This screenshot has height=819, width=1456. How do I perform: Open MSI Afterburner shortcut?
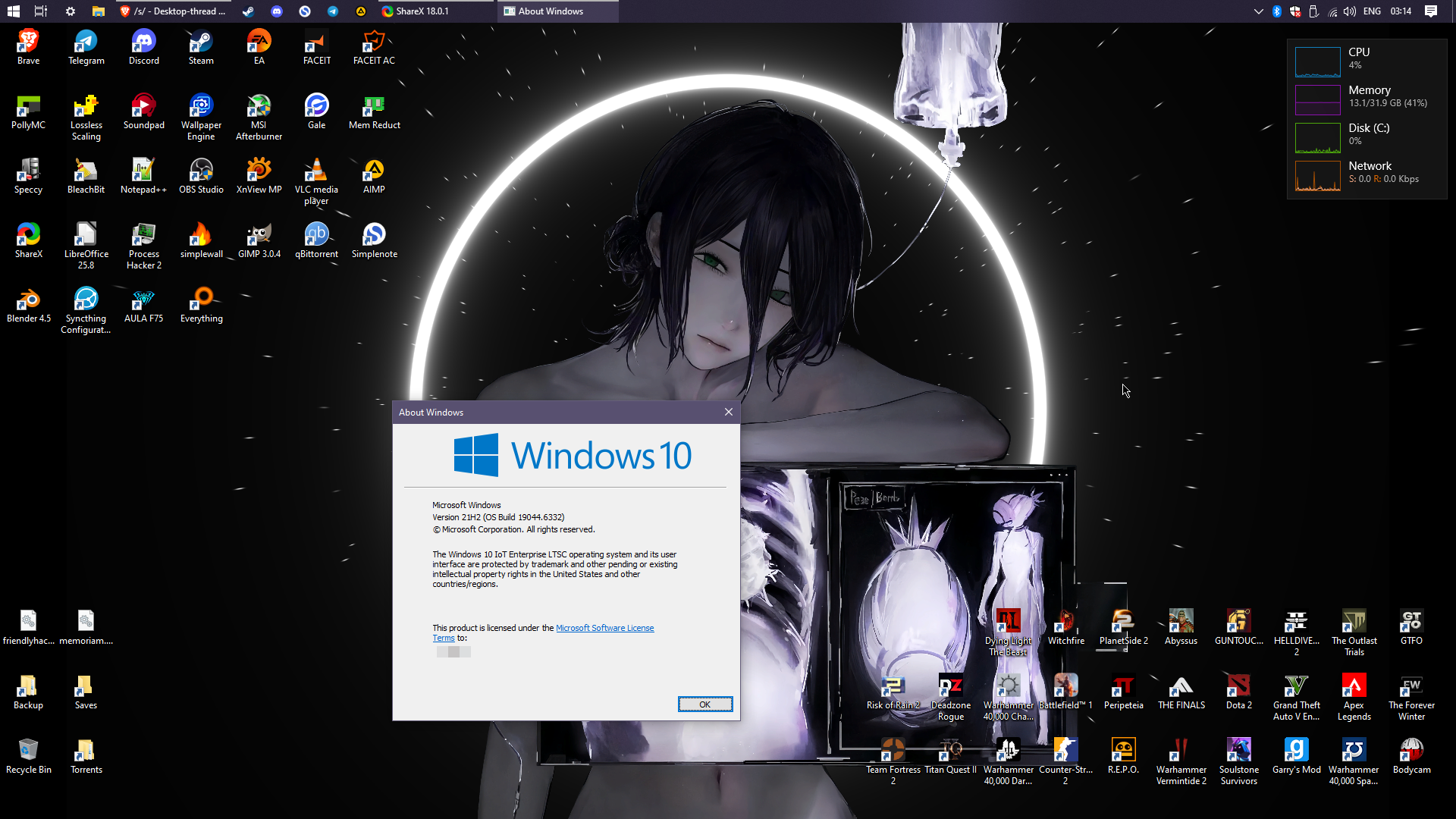point(259,107)
